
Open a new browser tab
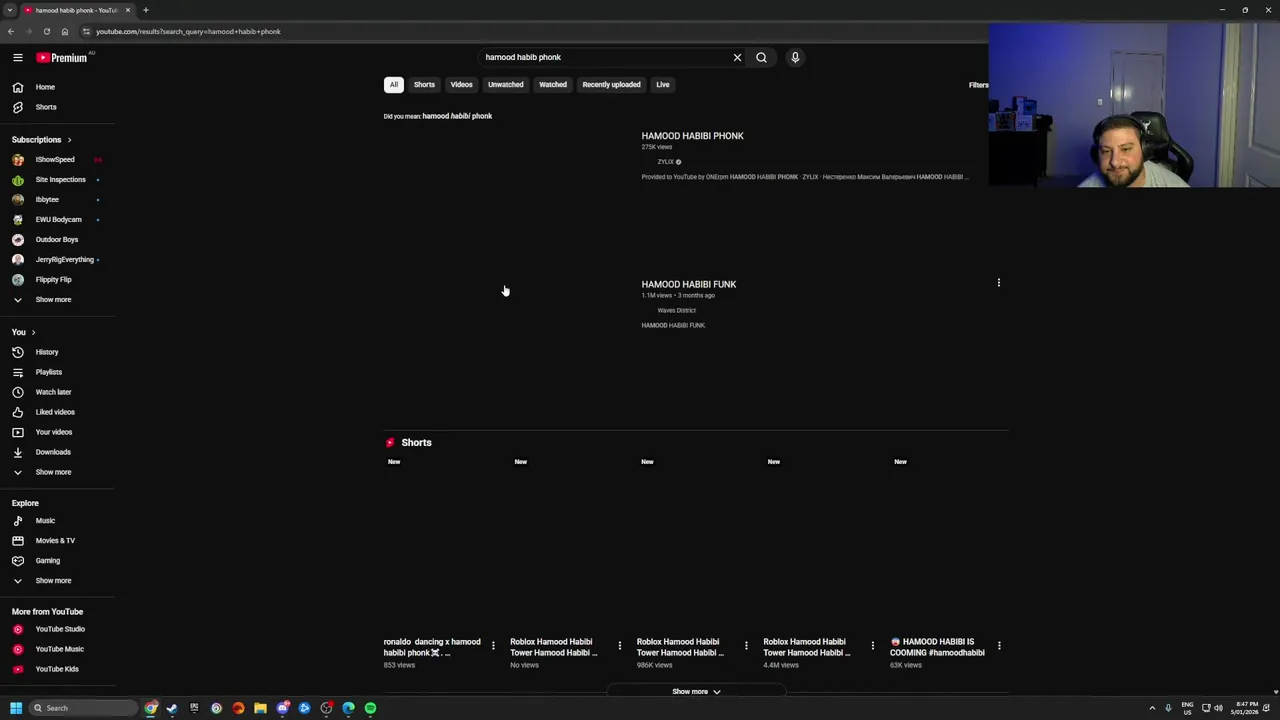tap(146, 10)
